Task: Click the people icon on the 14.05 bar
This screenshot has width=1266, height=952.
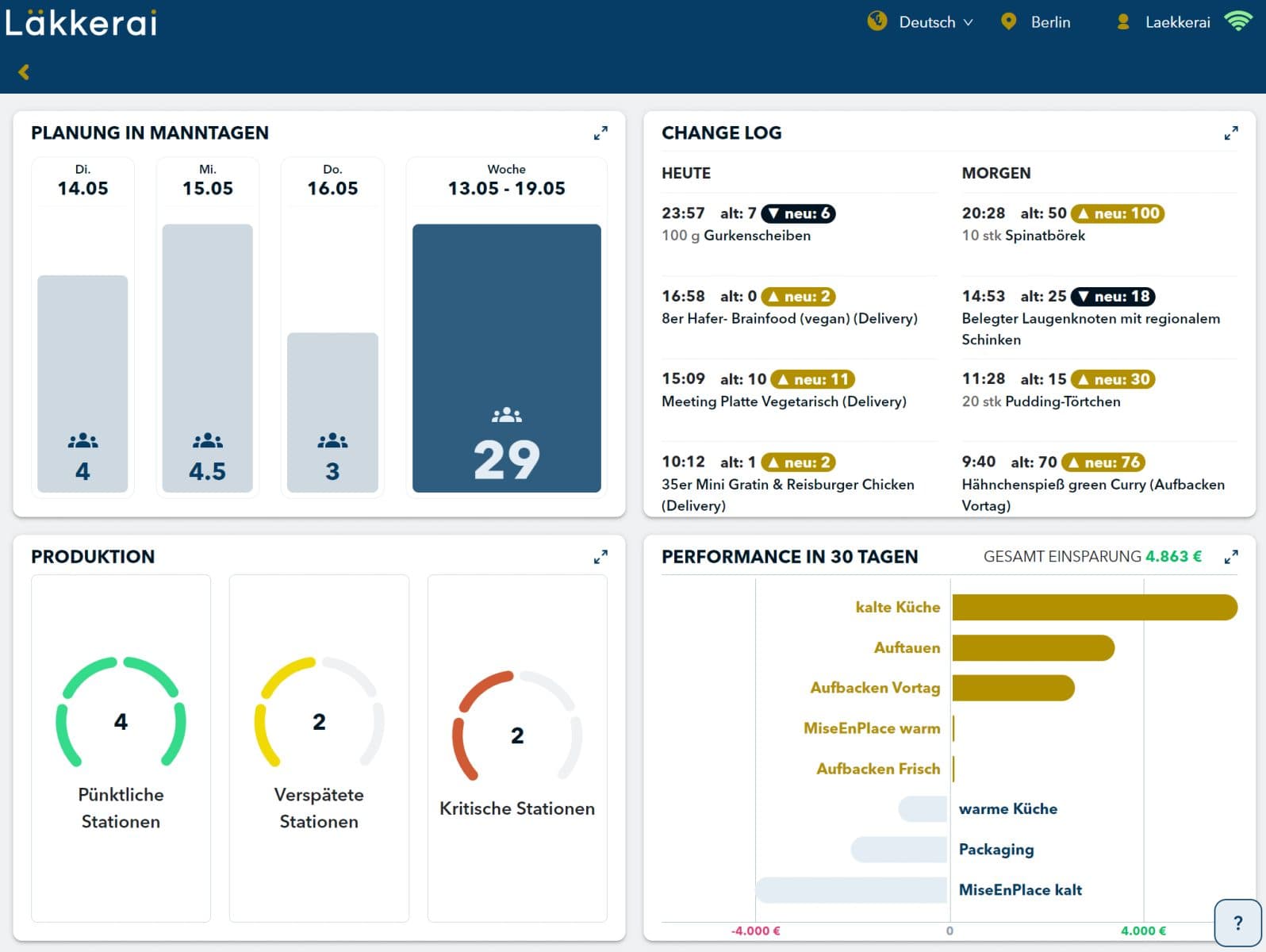Action: 82,440
